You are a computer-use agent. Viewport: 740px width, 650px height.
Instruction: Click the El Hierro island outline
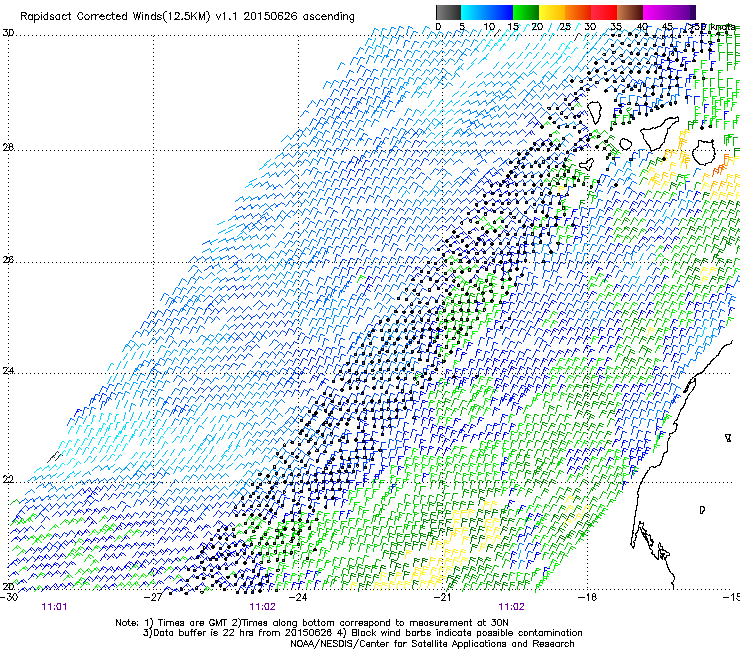[587, 164]
